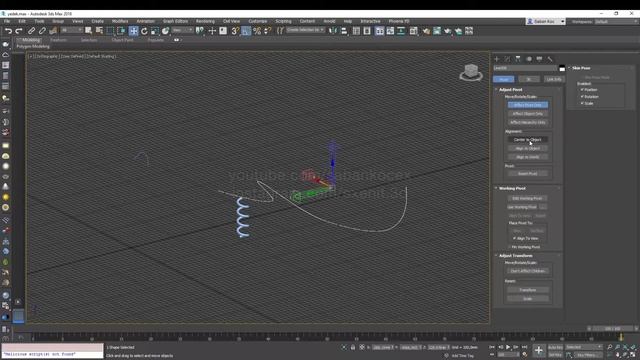Collapse the Adjust Pivot rollout
The width and height of the screenshot is (640, 360).
tap(510, 89)
